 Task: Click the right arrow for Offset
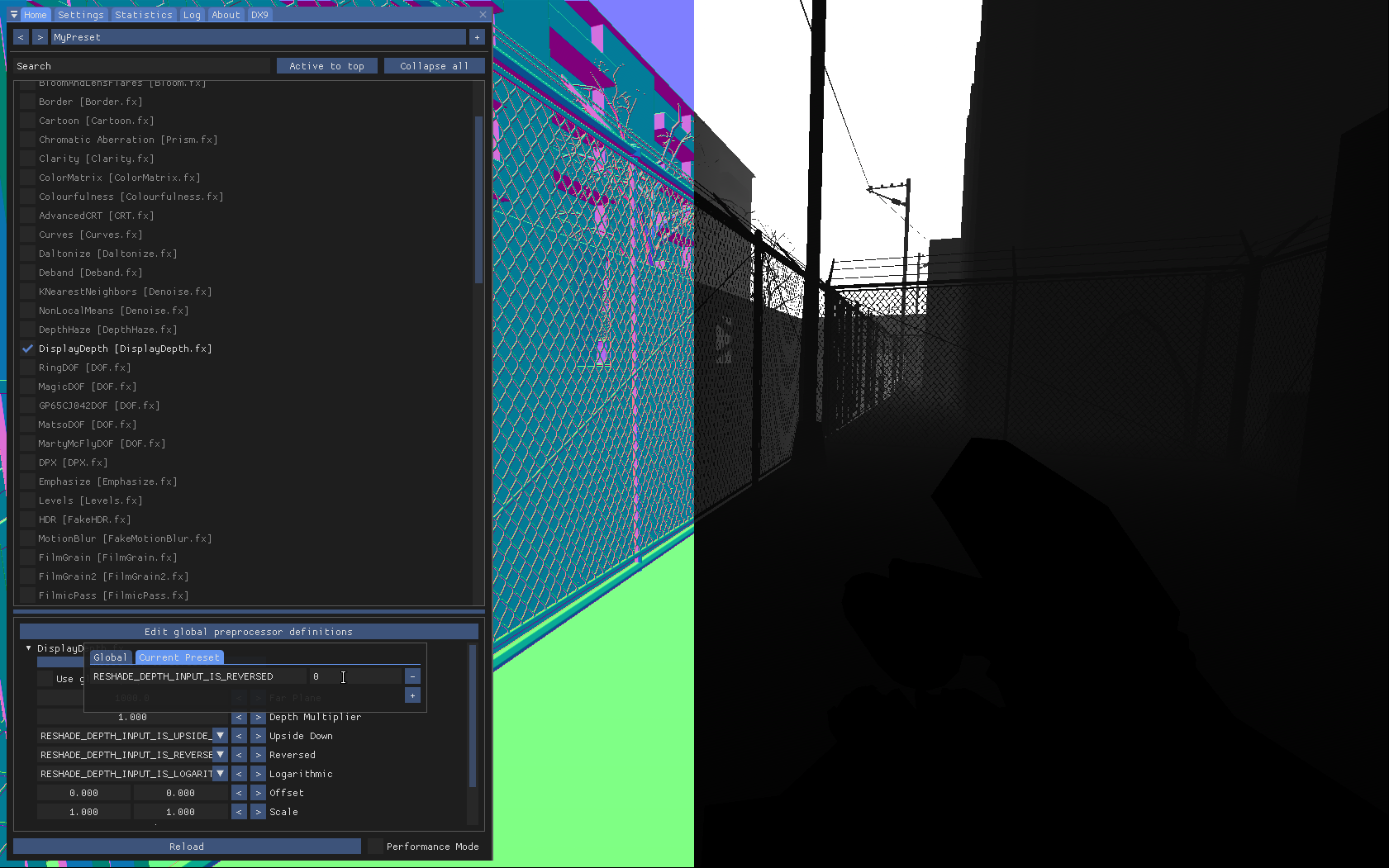coord(258,793)
